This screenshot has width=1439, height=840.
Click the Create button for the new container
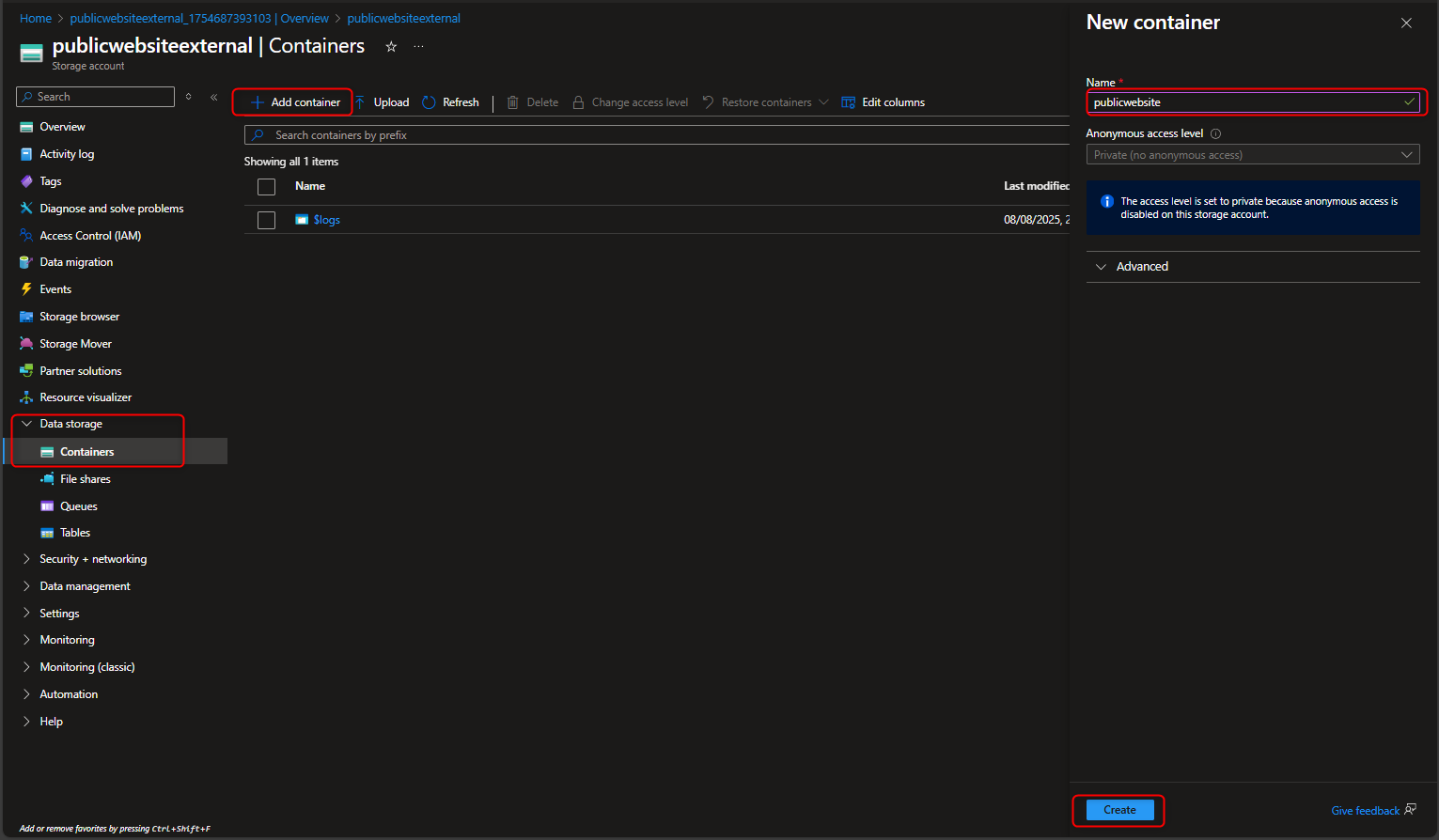pyautogui.click(x=1118, y=809)
